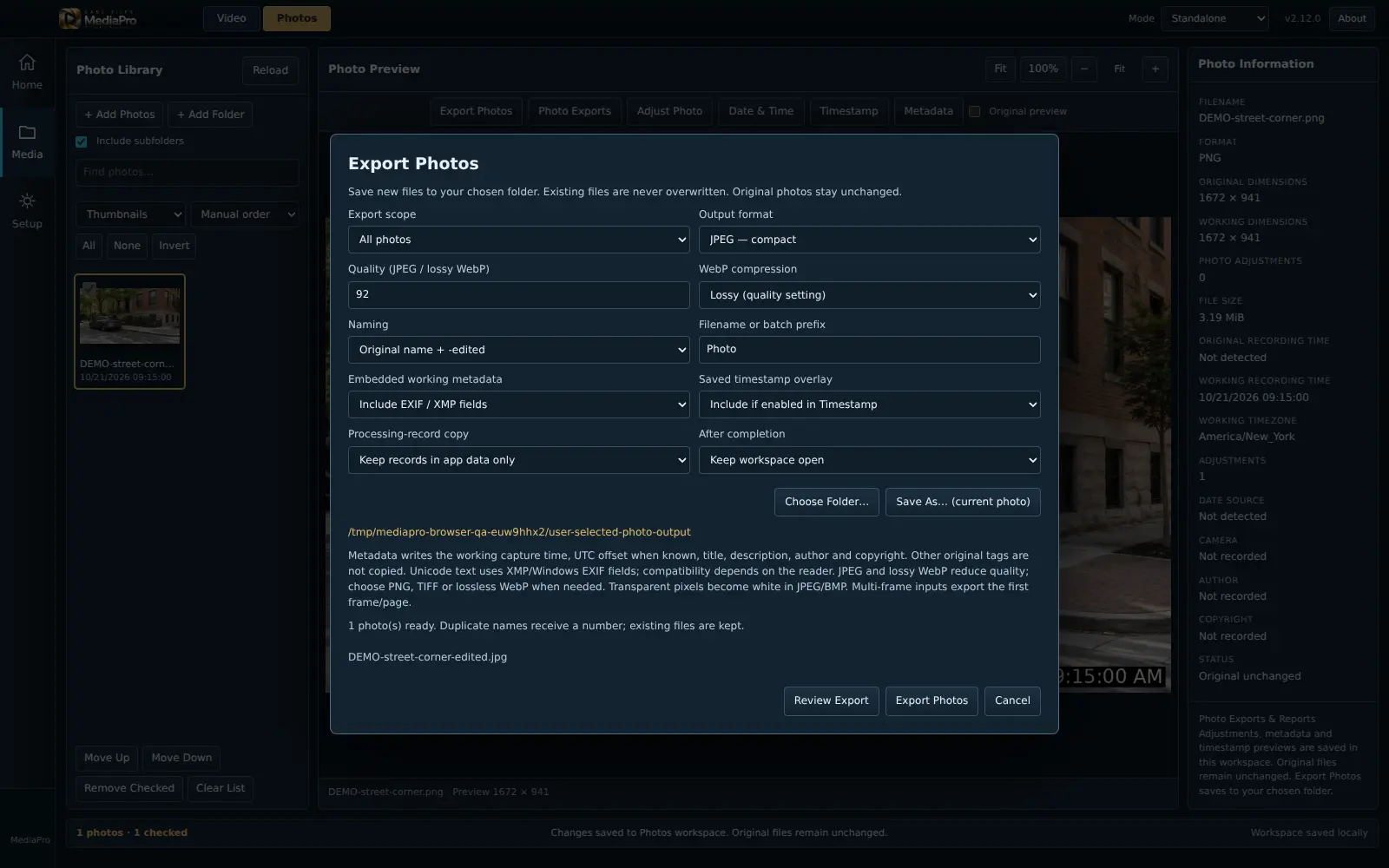This screenshot has width=1389, height=868.
Task: Click the About button
Action: pos(1352,18)
